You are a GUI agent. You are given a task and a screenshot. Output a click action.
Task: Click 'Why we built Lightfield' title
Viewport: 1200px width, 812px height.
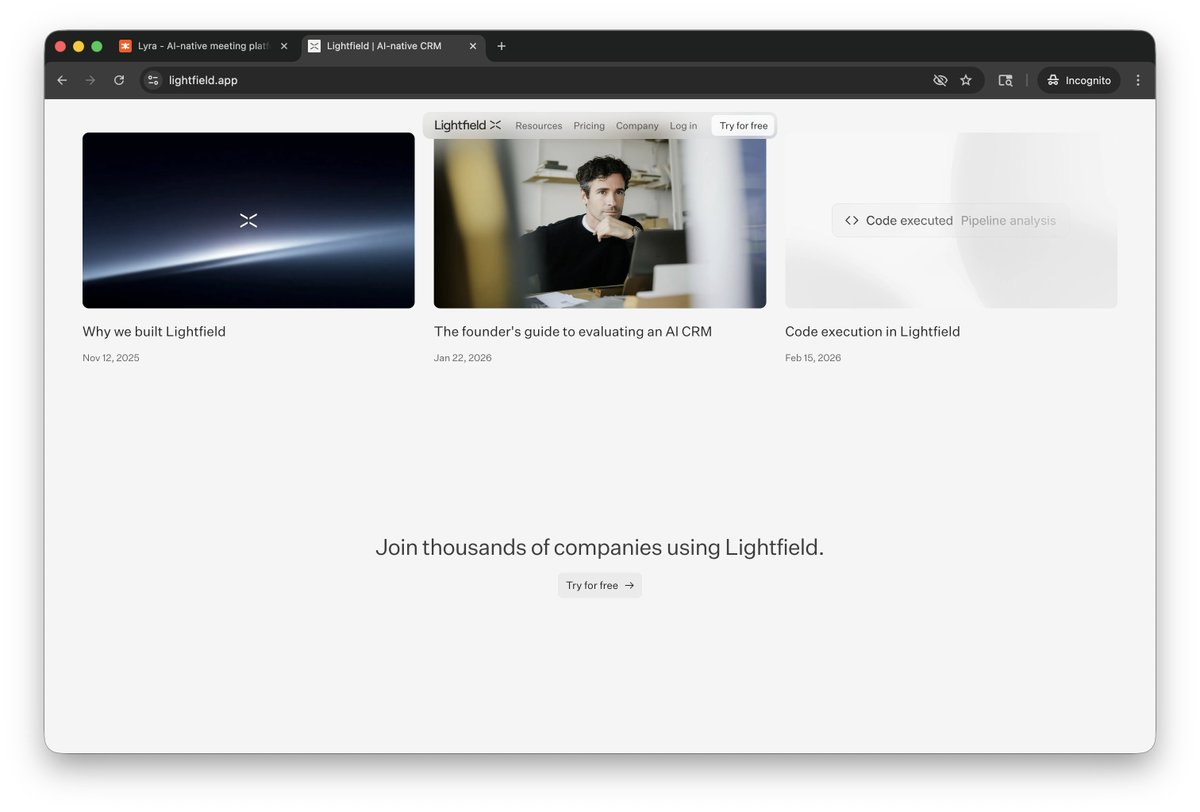pyautogui.click(x=154, y=332)
